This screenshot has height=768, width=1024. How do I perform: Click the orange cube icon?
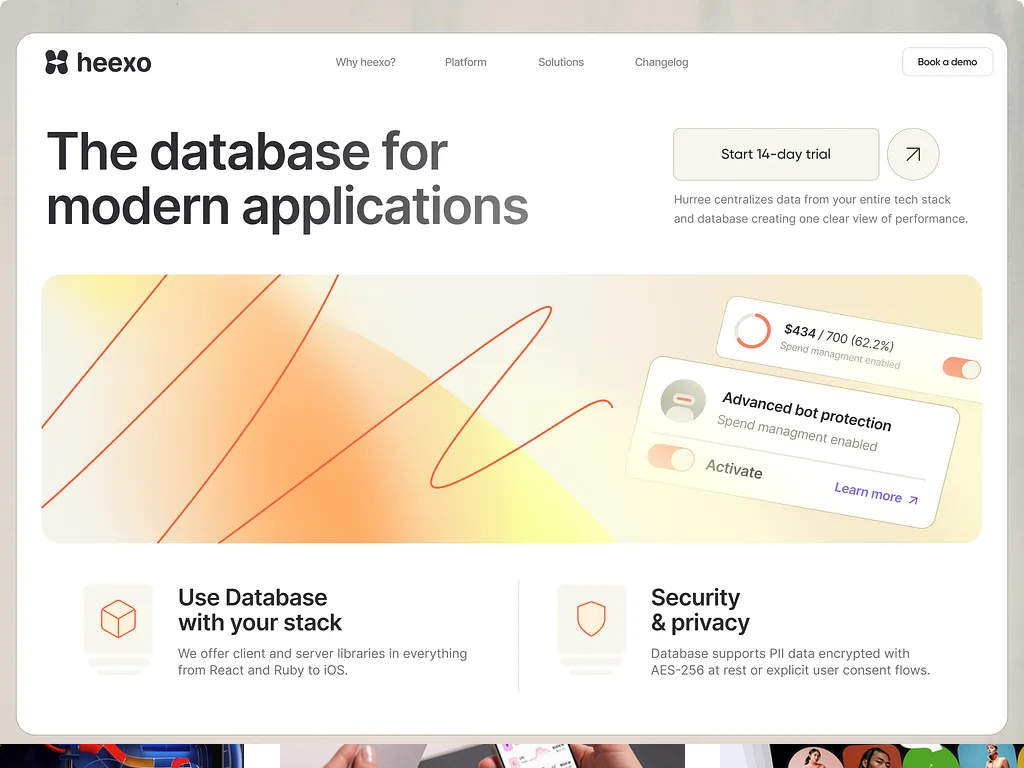pyautogui.click(x=118, y=619)
